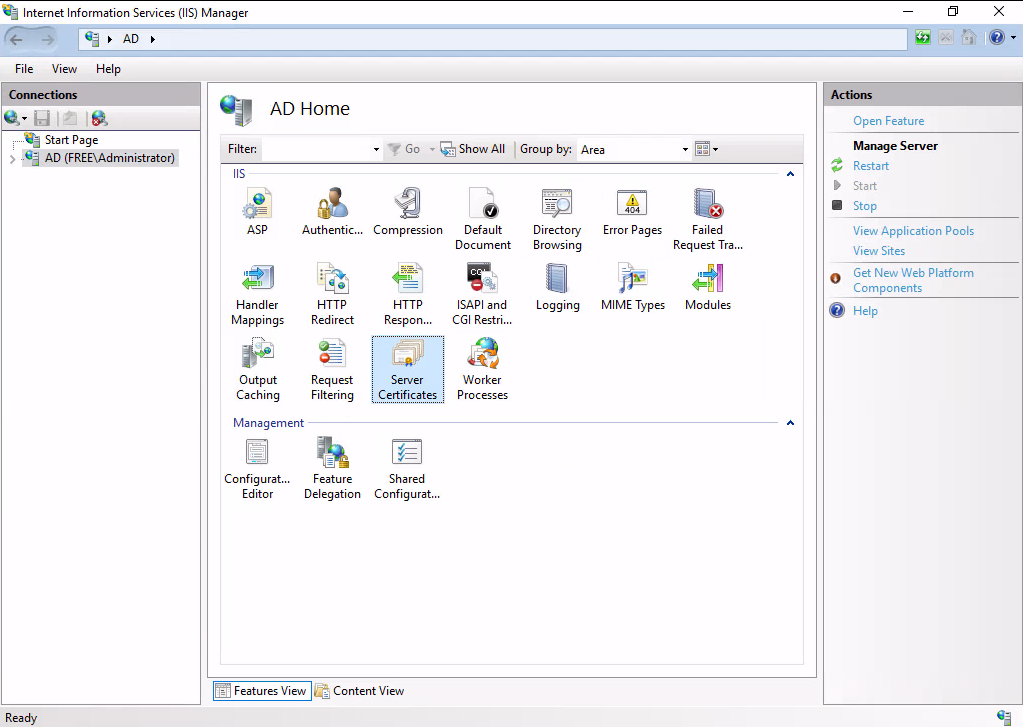The height and width of the screenshot is (727, 1023).
Task: Click View Application Pools link
Action: [913, 230]
